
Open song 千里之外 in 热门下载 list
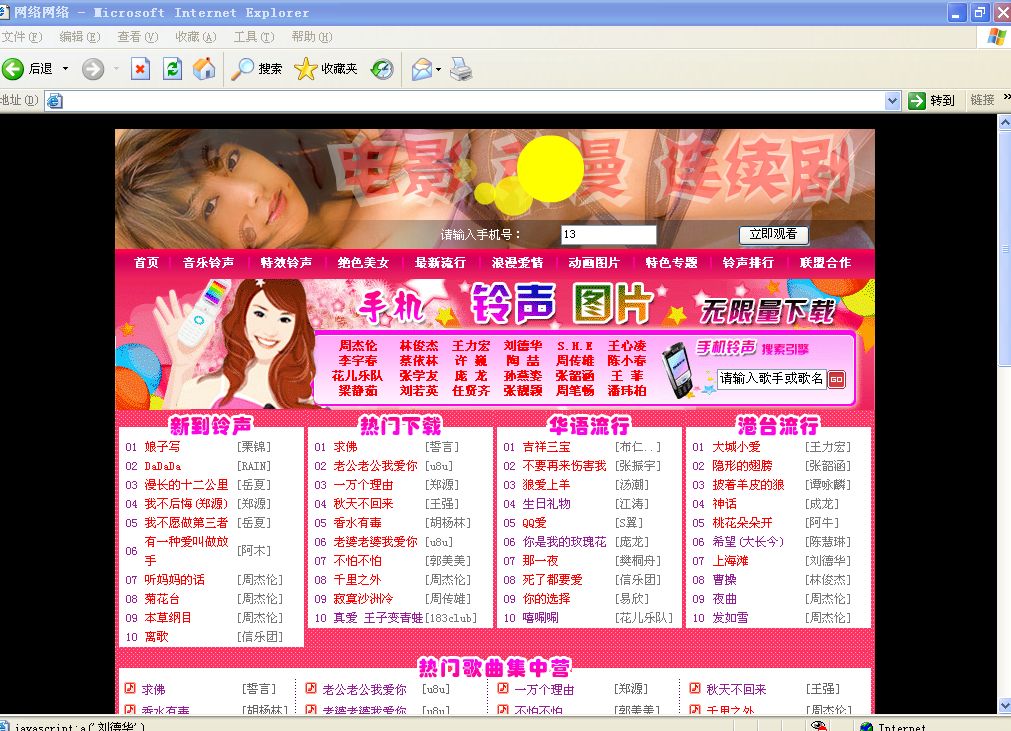point(357,580)
